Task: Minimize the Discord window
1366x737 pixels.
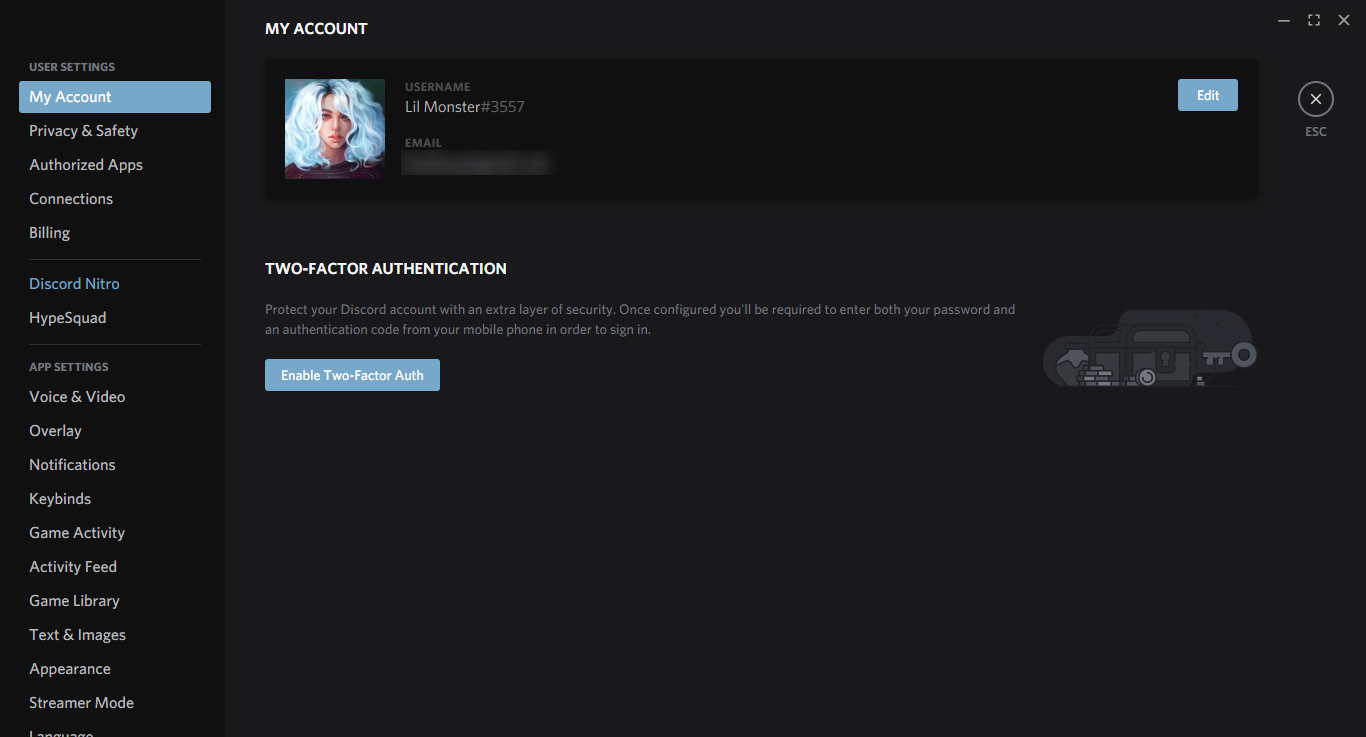Action: coord(1284,20)
